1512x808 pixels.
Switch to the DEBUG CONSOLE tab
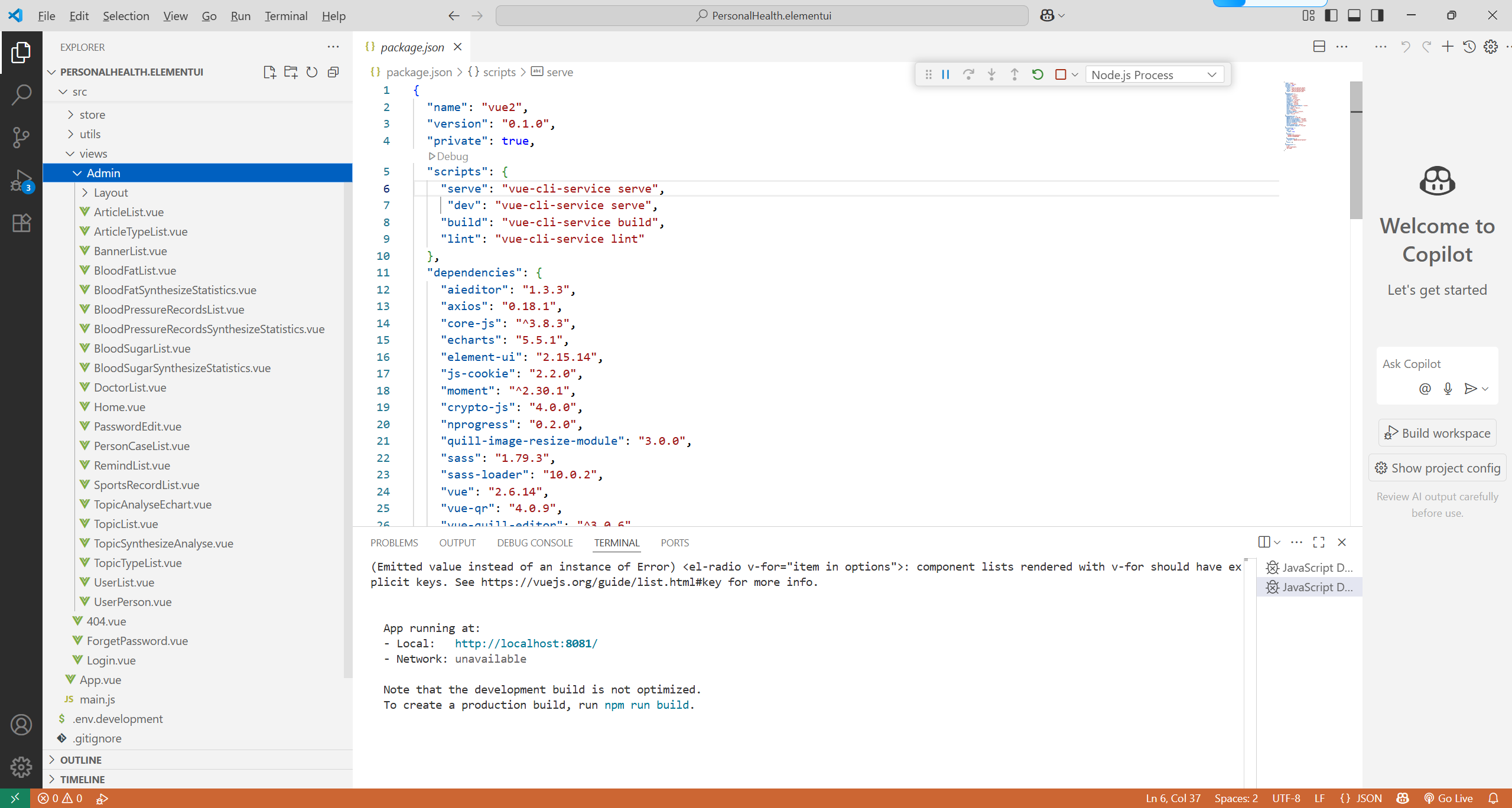(x=535, y=543)
